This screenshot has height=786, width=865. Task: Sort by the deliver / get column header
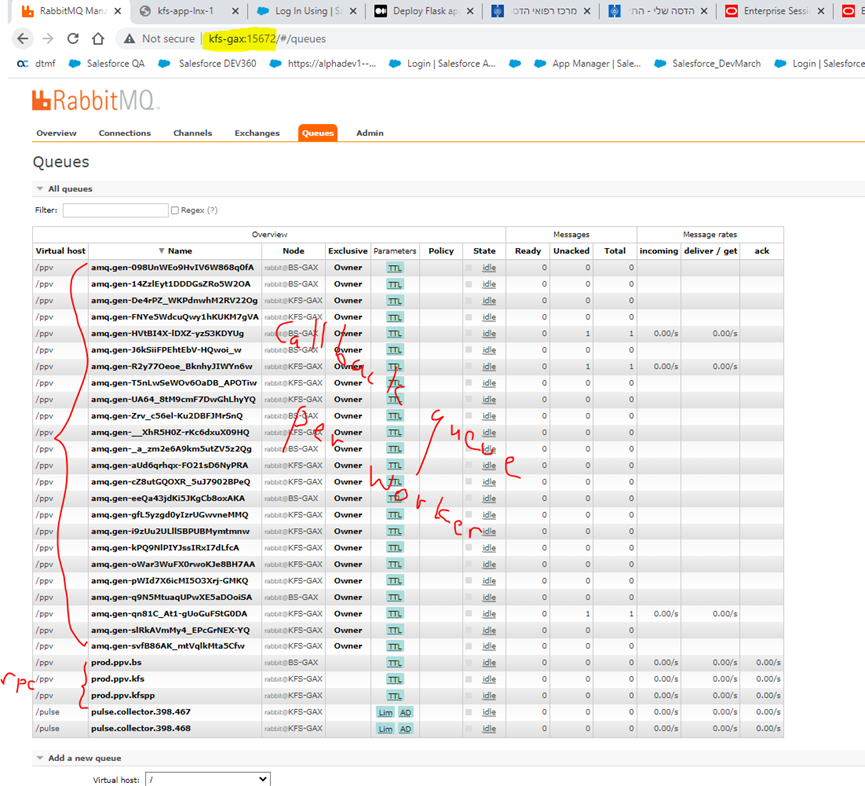711,250
